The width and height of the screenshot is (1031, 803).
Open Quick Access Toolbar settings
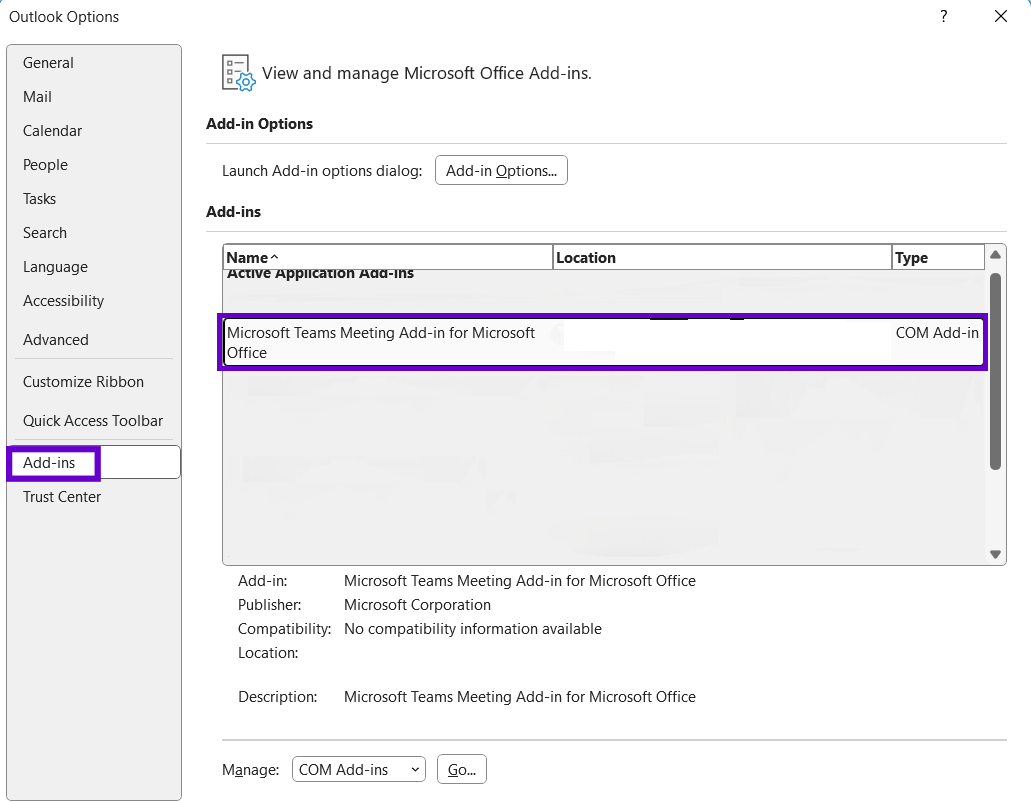click(93, 421)
